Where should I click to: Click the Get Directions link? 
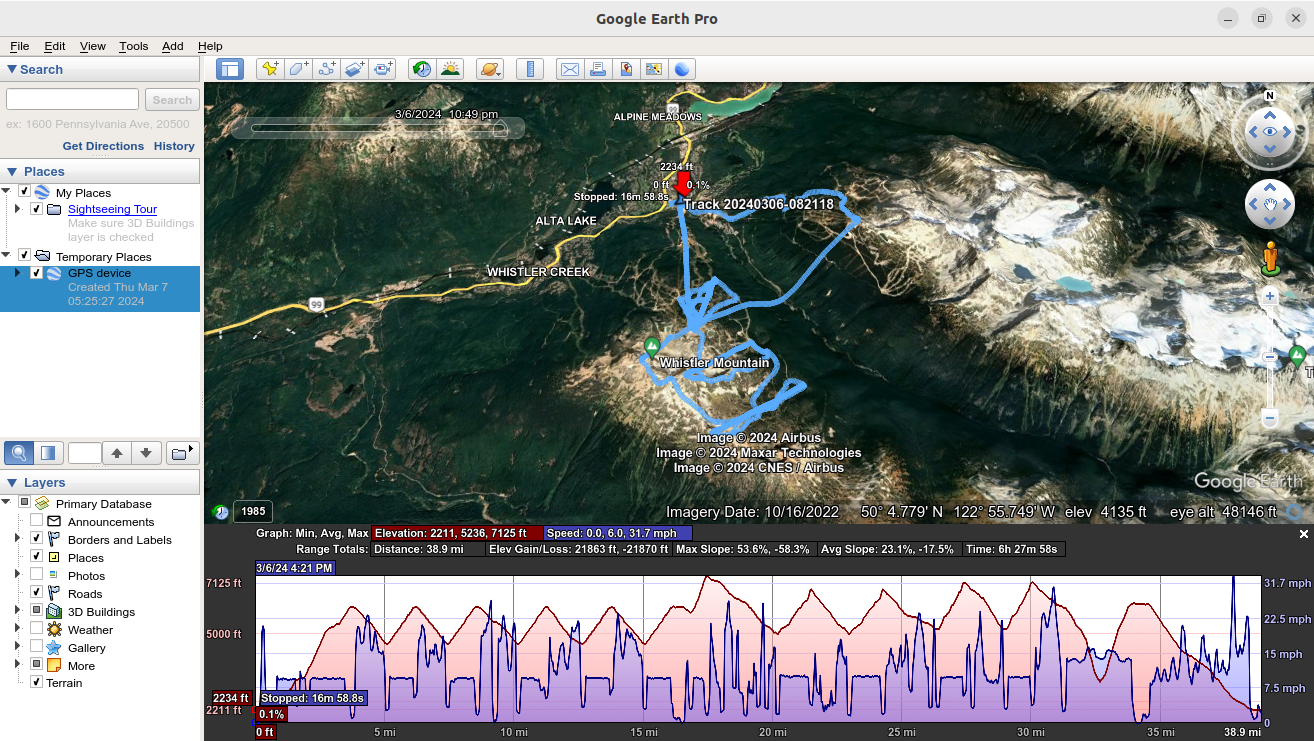pyautogui.click(x=103, y=146)
